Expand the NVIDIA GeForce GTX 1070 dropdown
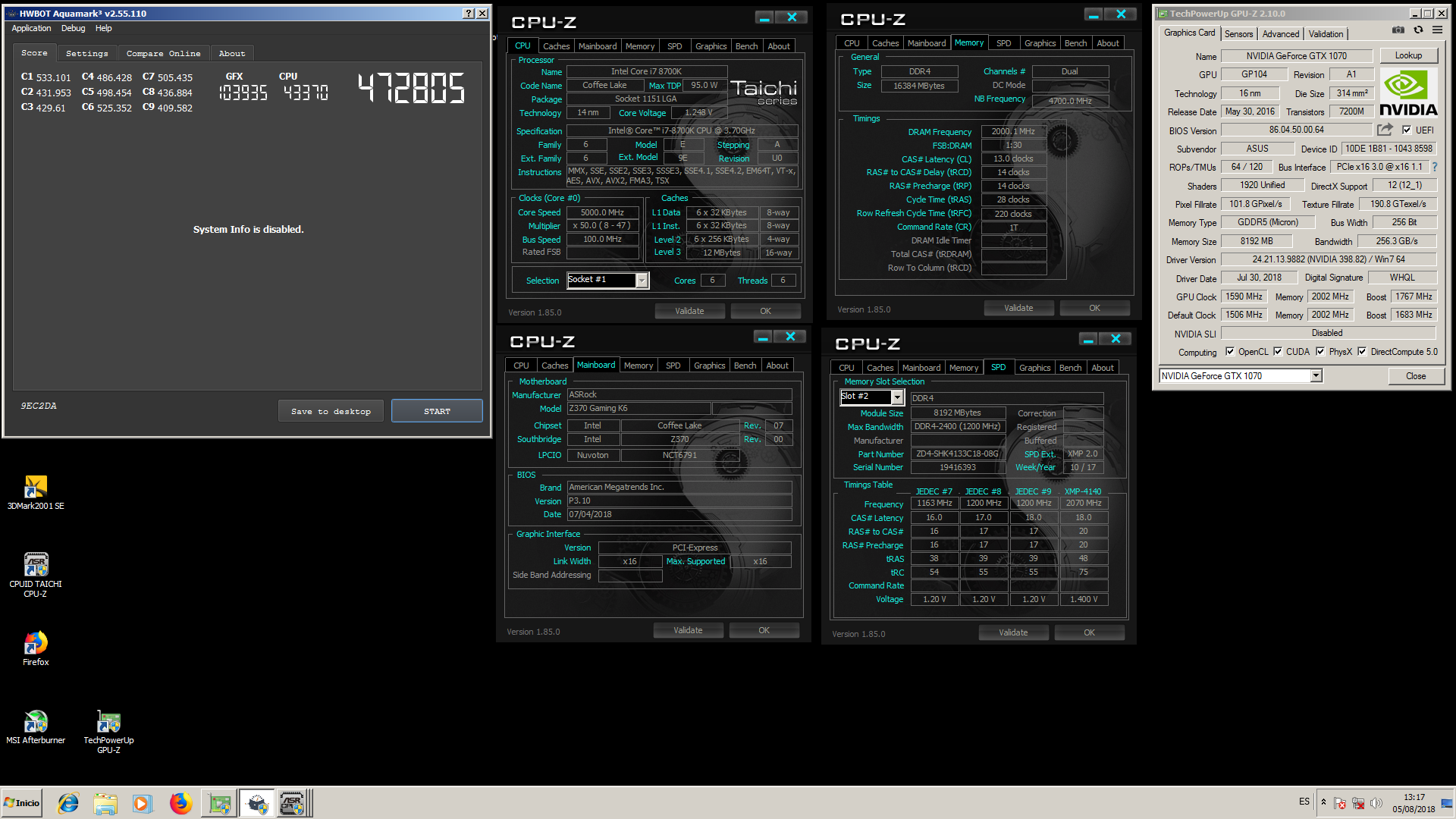 (1316, 376)
